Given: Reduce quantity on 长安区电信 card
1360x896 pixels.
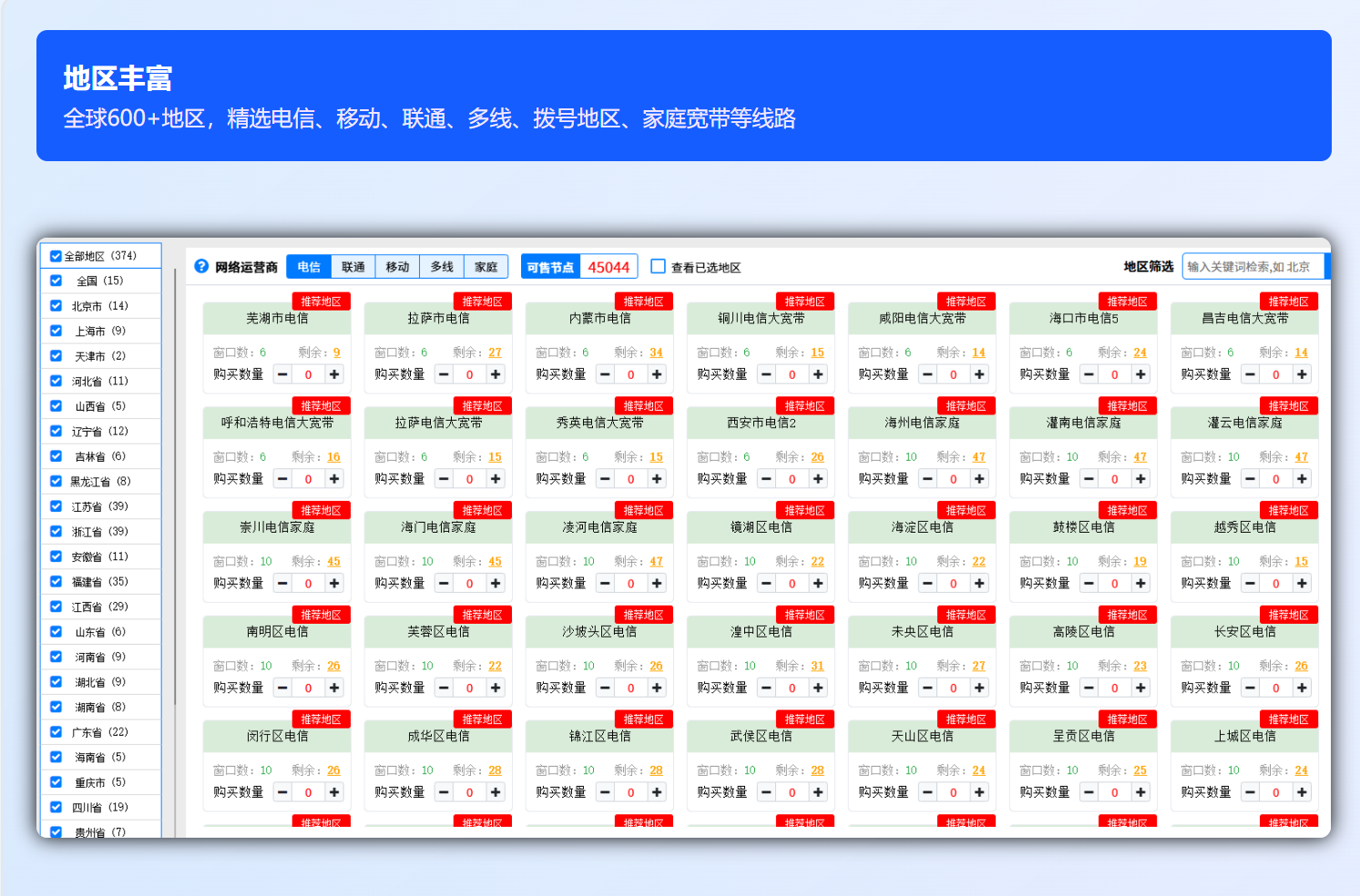Looking at the screenshot, I should tap(1250, 688).
